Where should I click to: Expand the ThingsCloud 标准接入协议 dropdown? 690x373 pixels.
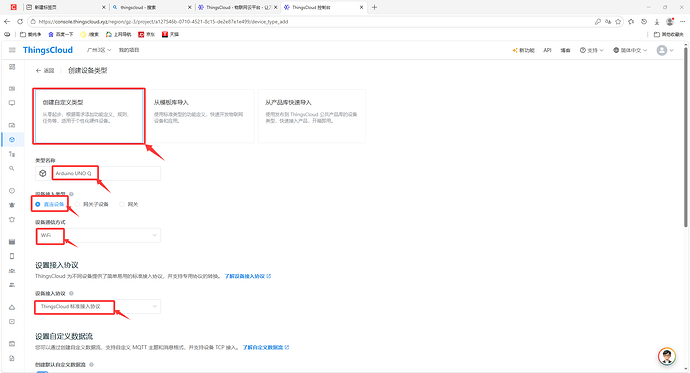[x=98, y=307]
